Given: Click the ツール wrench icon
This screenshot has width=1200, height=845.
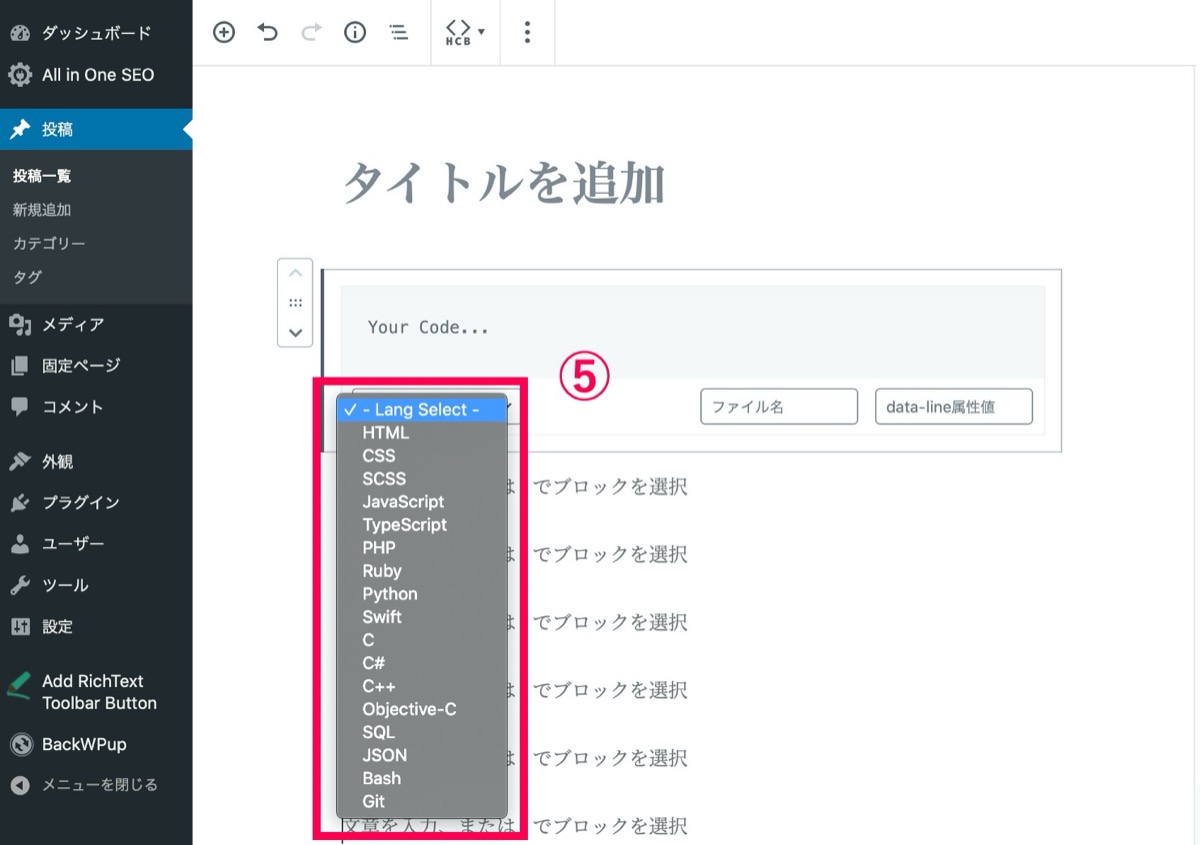Looking at the screenshot, I should pyautogui.click(x=20, y=585).
